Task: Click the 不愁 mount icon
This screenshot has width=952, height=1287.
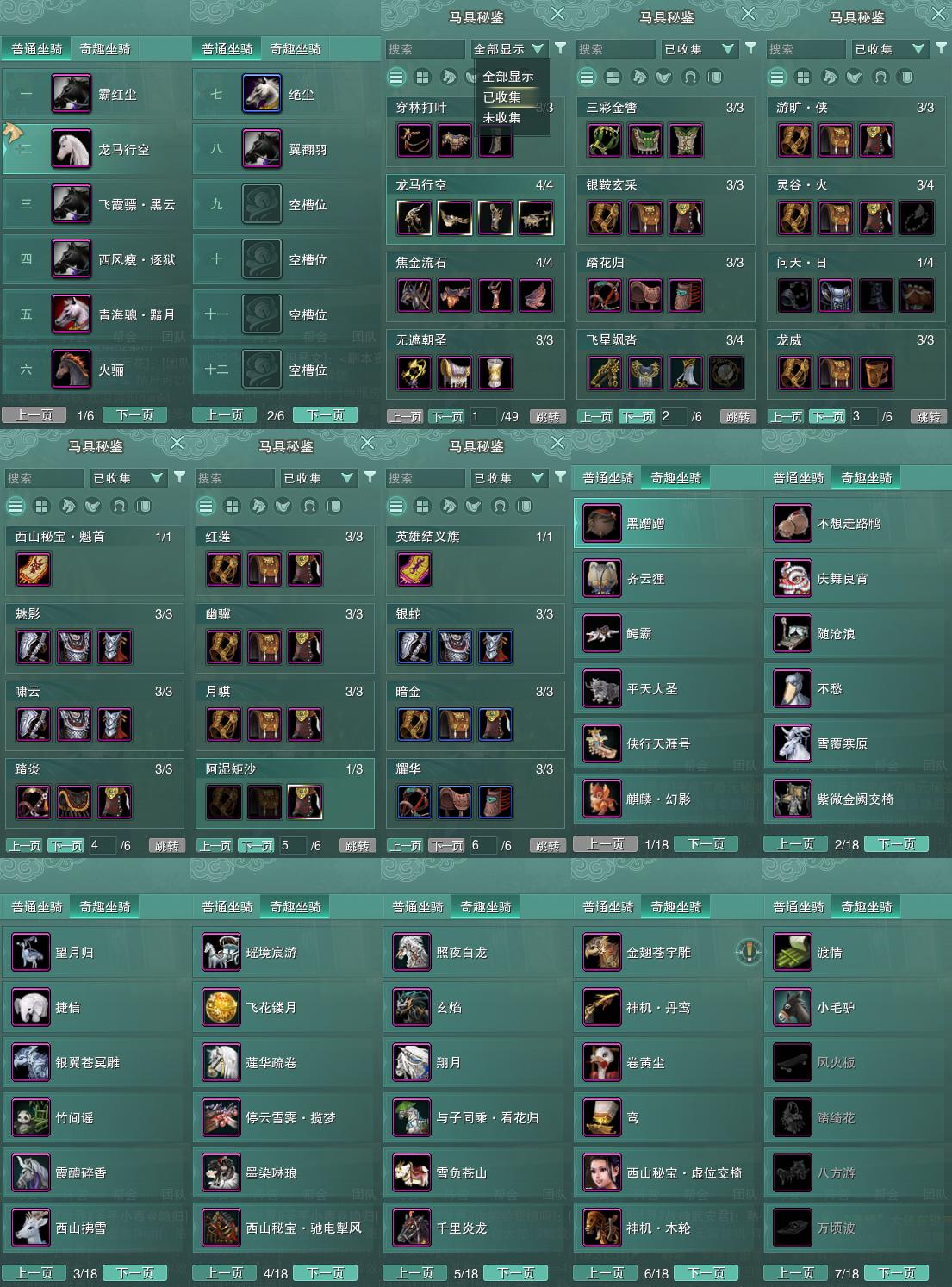Action: coord(793,688)
